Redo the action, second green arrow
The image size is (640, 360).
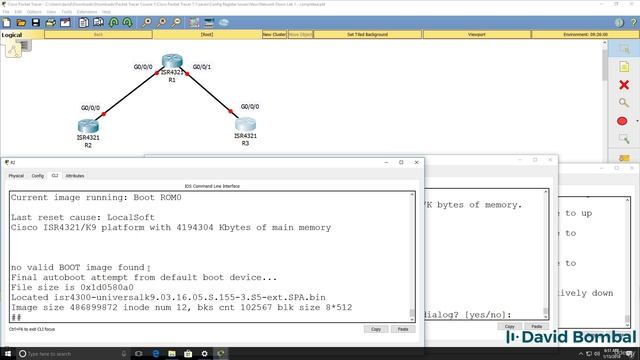click(127, 23)
